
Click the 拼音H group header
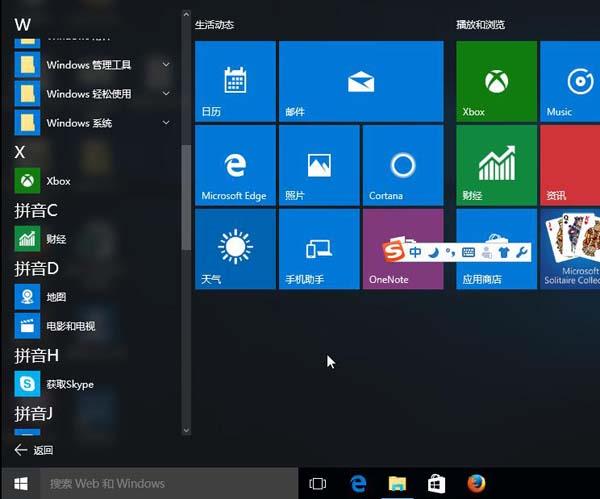pos(36,355)
